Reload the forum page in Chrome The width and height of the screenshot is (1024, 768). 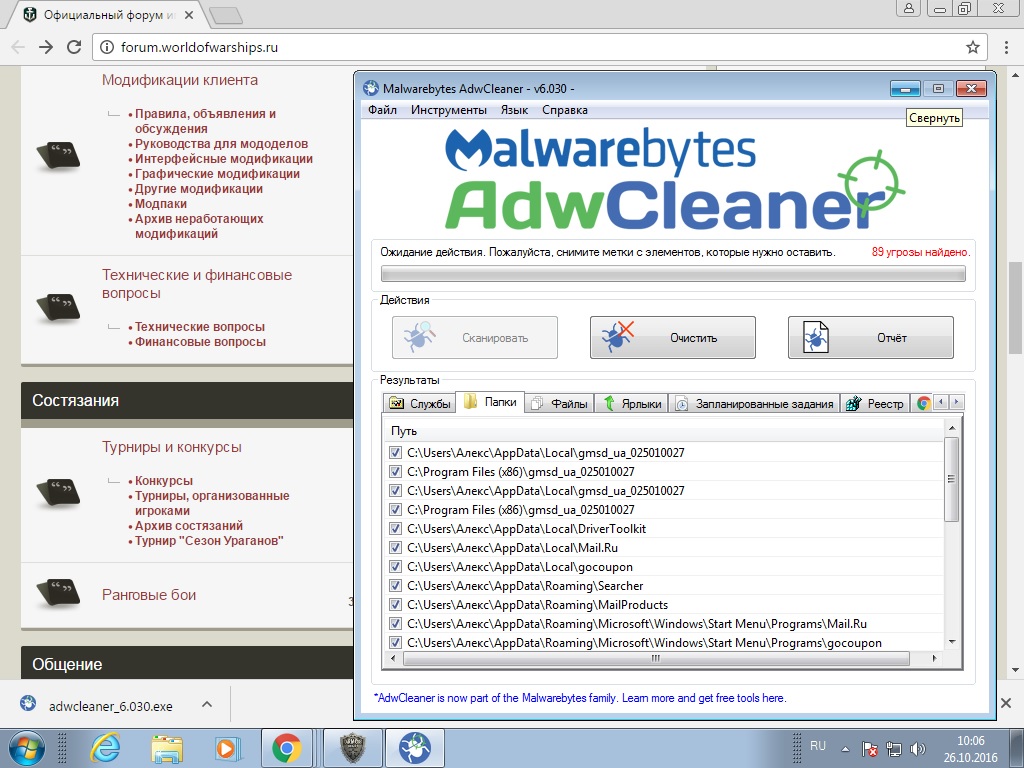[74, 47]
